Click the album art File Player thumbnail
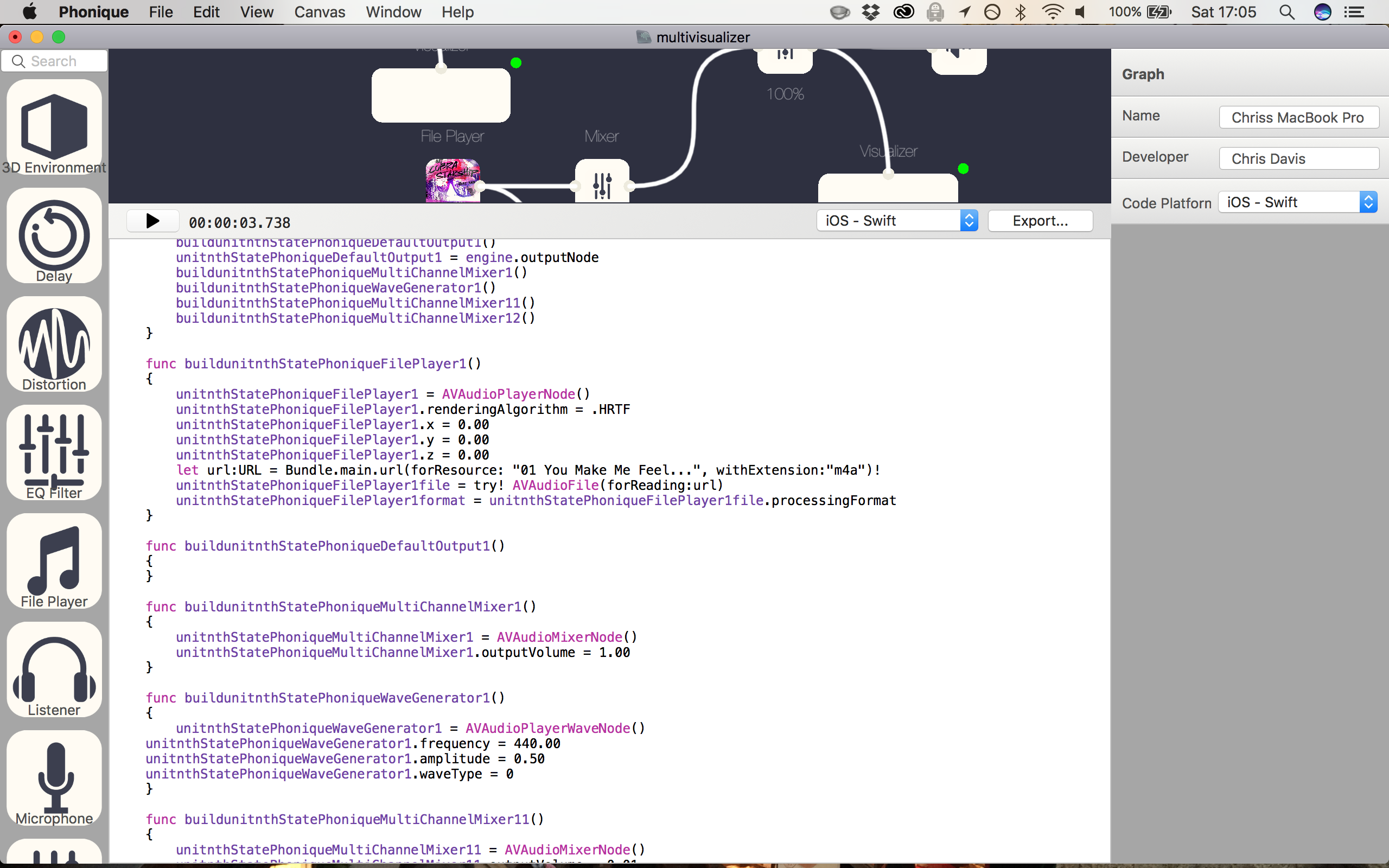 453,181
